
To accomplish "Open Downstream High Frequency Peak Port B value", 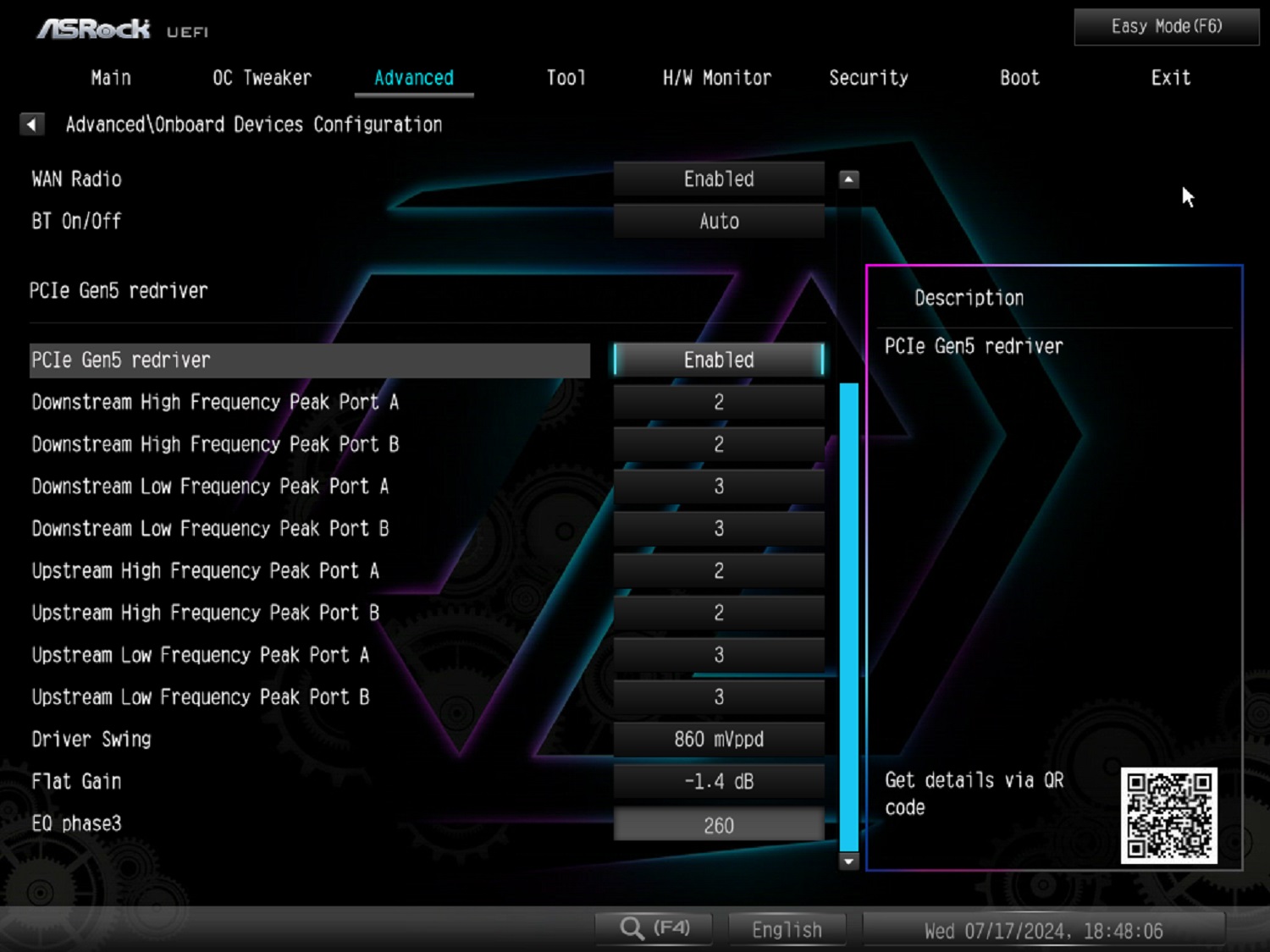I will tap(719, 444).
